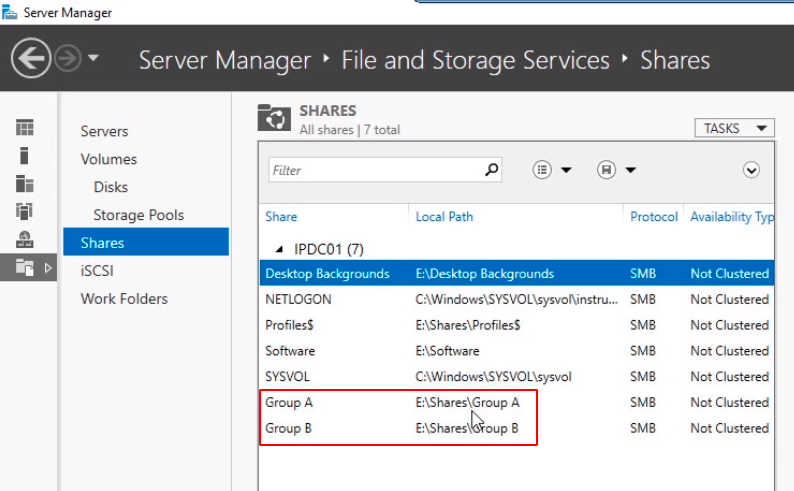Image resolution: width=794 pixels, height=491 pixels.
Task: Click the NETLOGON local path cell
Action: click(517, 299)
